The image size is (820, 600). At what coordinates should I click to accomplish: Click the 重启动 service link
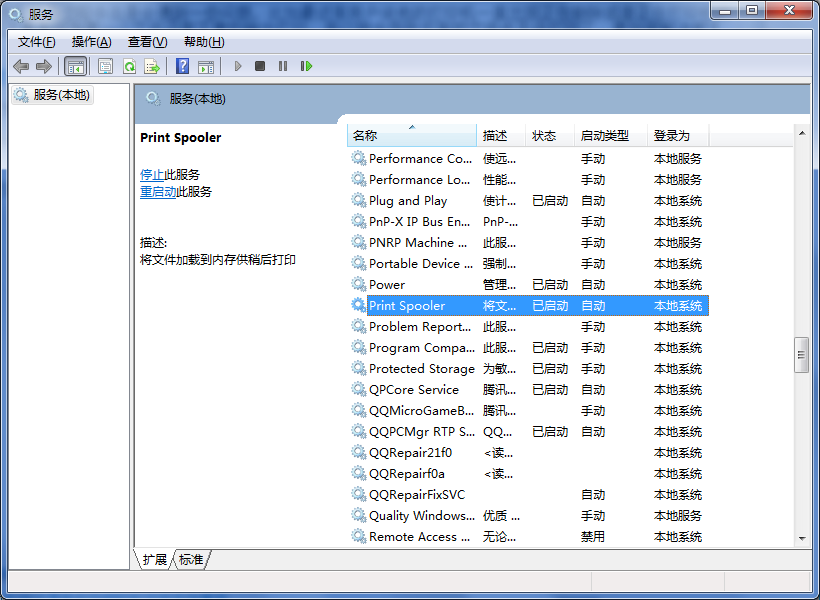click(158, 192)
